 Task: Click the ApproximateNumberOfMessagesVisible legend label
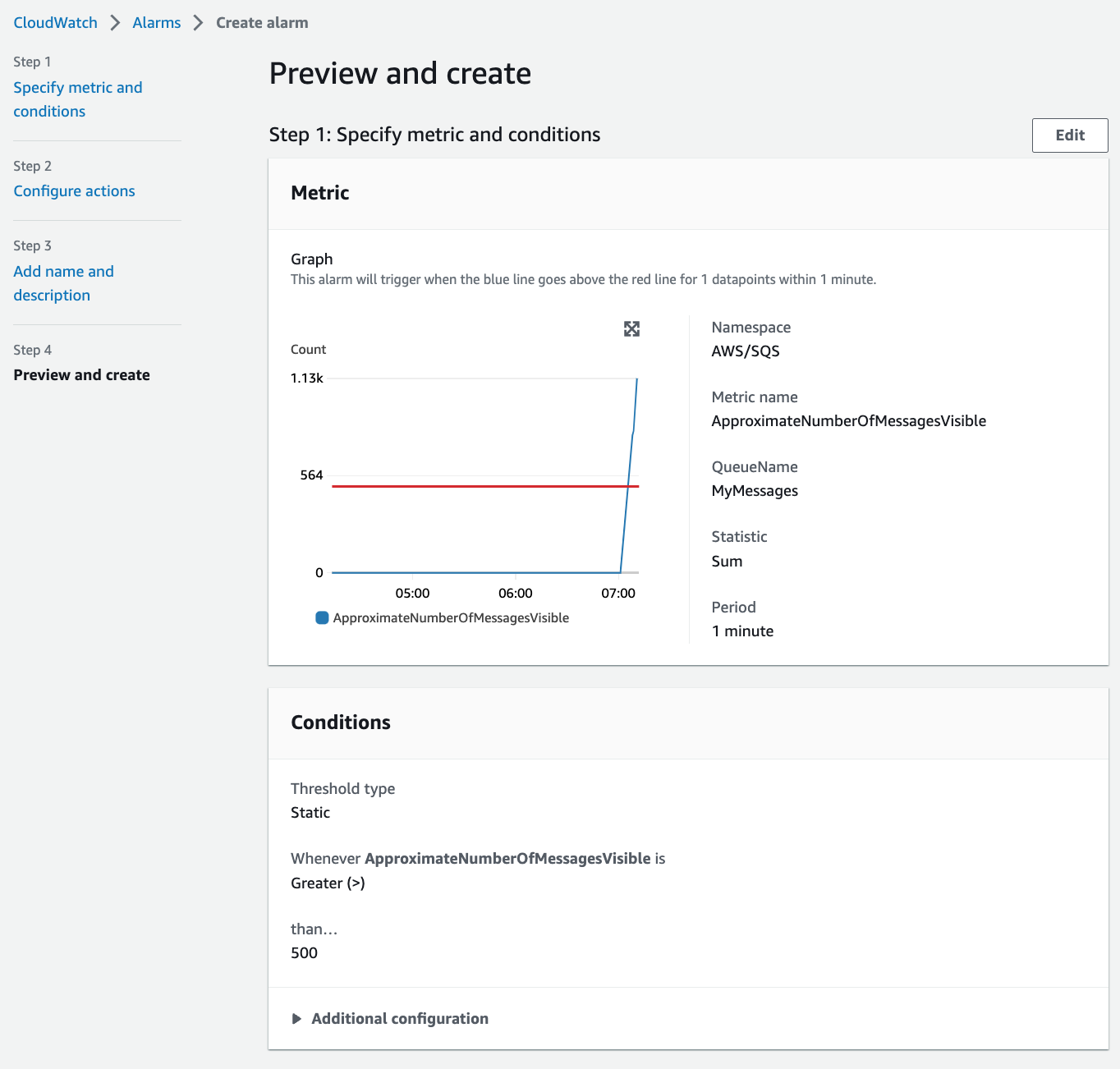click(451, 617)
